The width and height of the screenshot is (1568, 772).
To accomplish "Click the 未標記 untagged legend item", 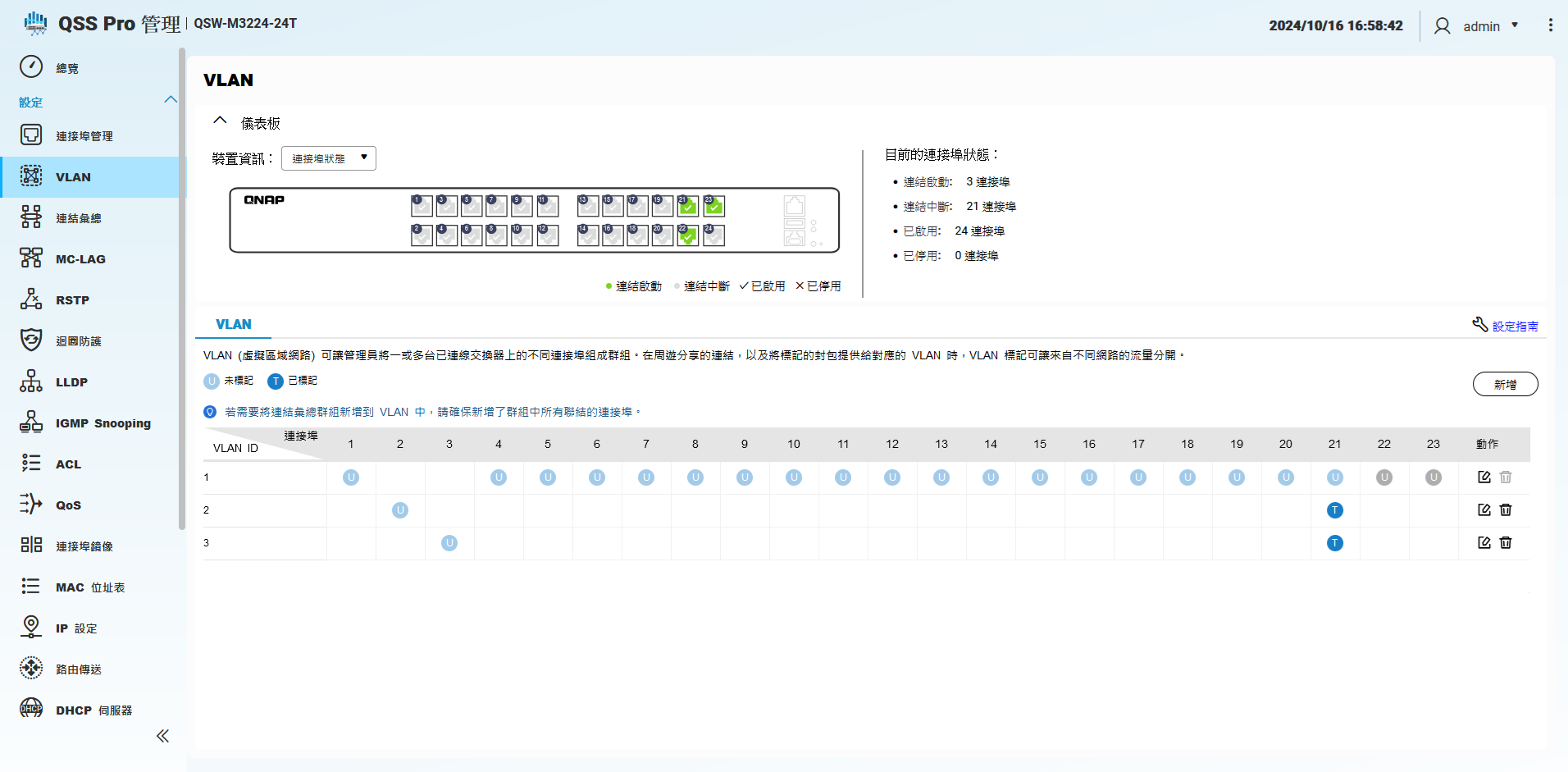I will pyautogui.click(x=229, y=381).
